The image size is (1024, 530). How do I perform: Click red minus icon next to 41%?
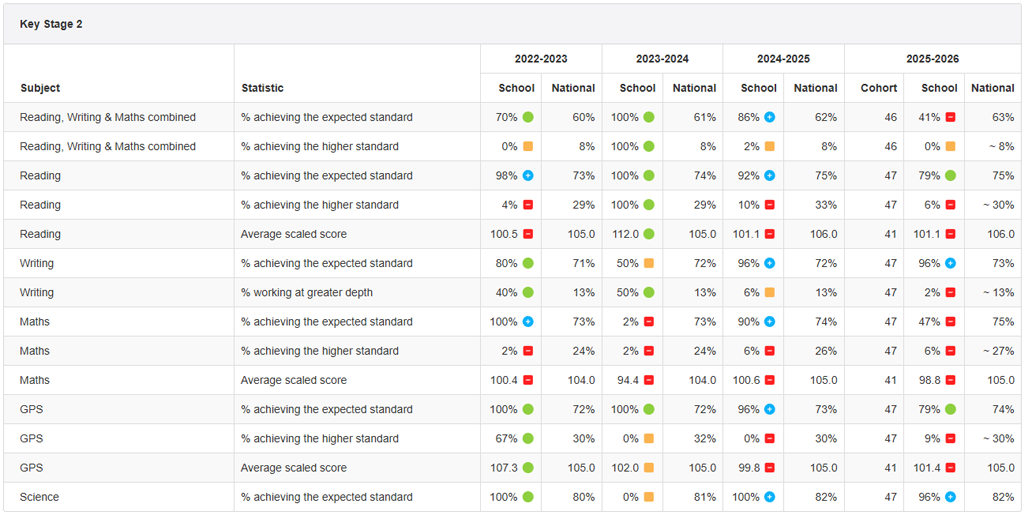[951, 117]
